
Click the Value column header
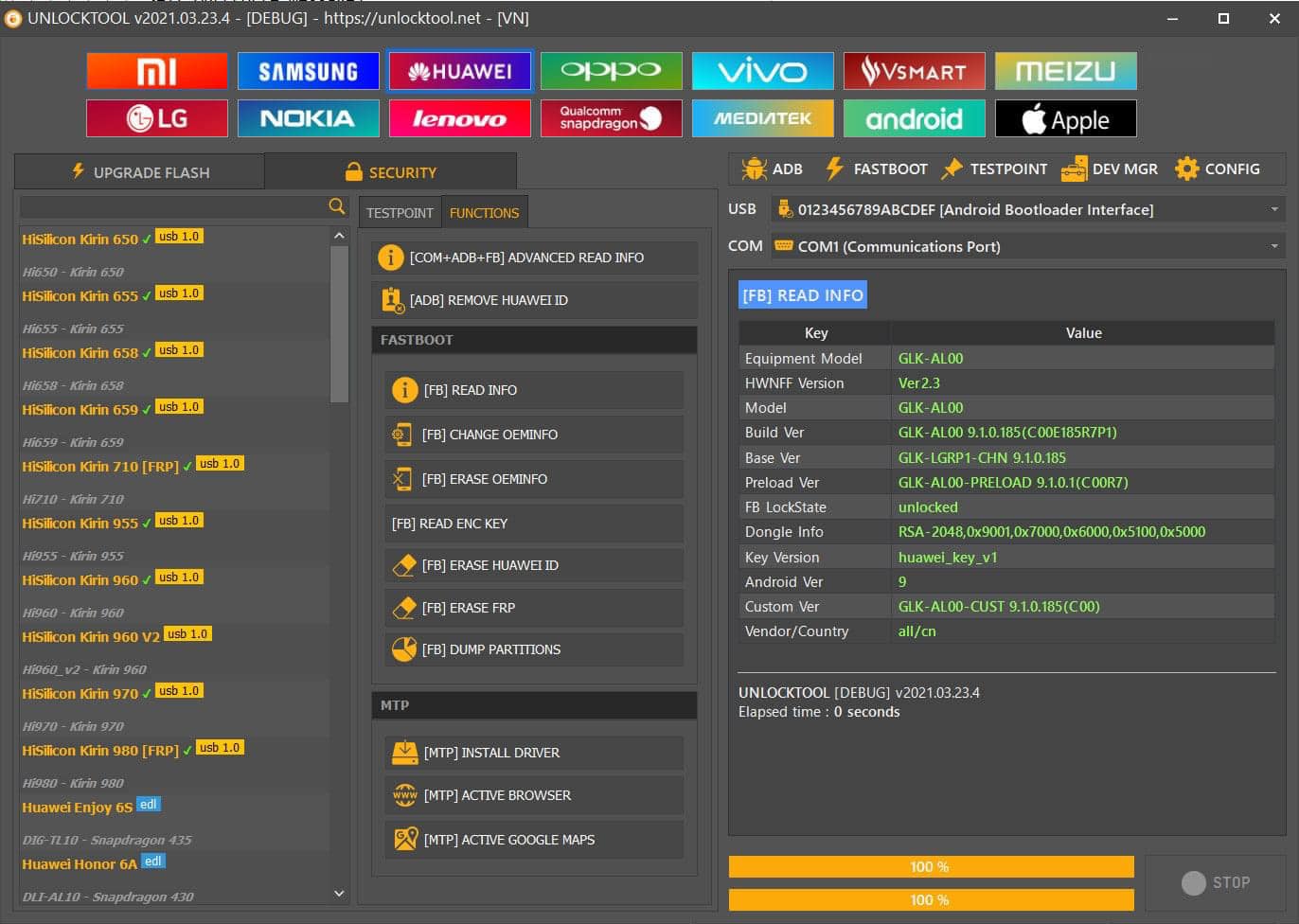pyautogui.click(x=1083, y=333)
